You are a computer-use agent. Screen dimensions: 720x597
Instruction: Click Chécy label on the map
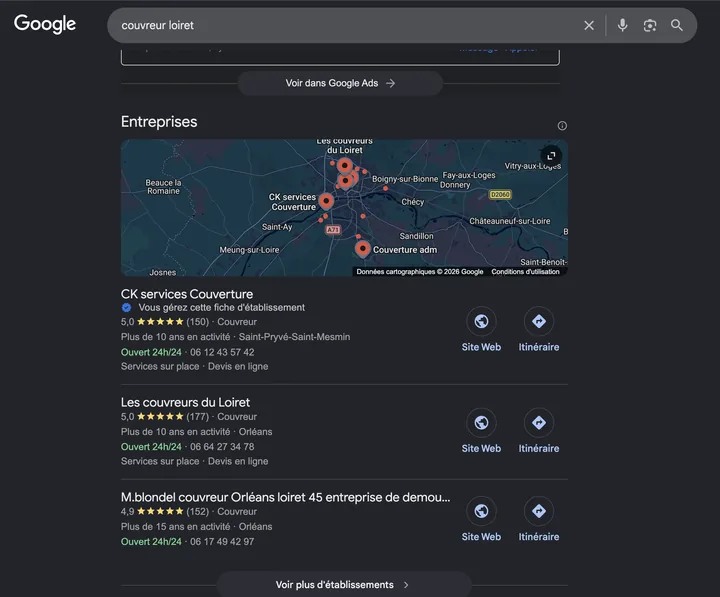point(413,202)
